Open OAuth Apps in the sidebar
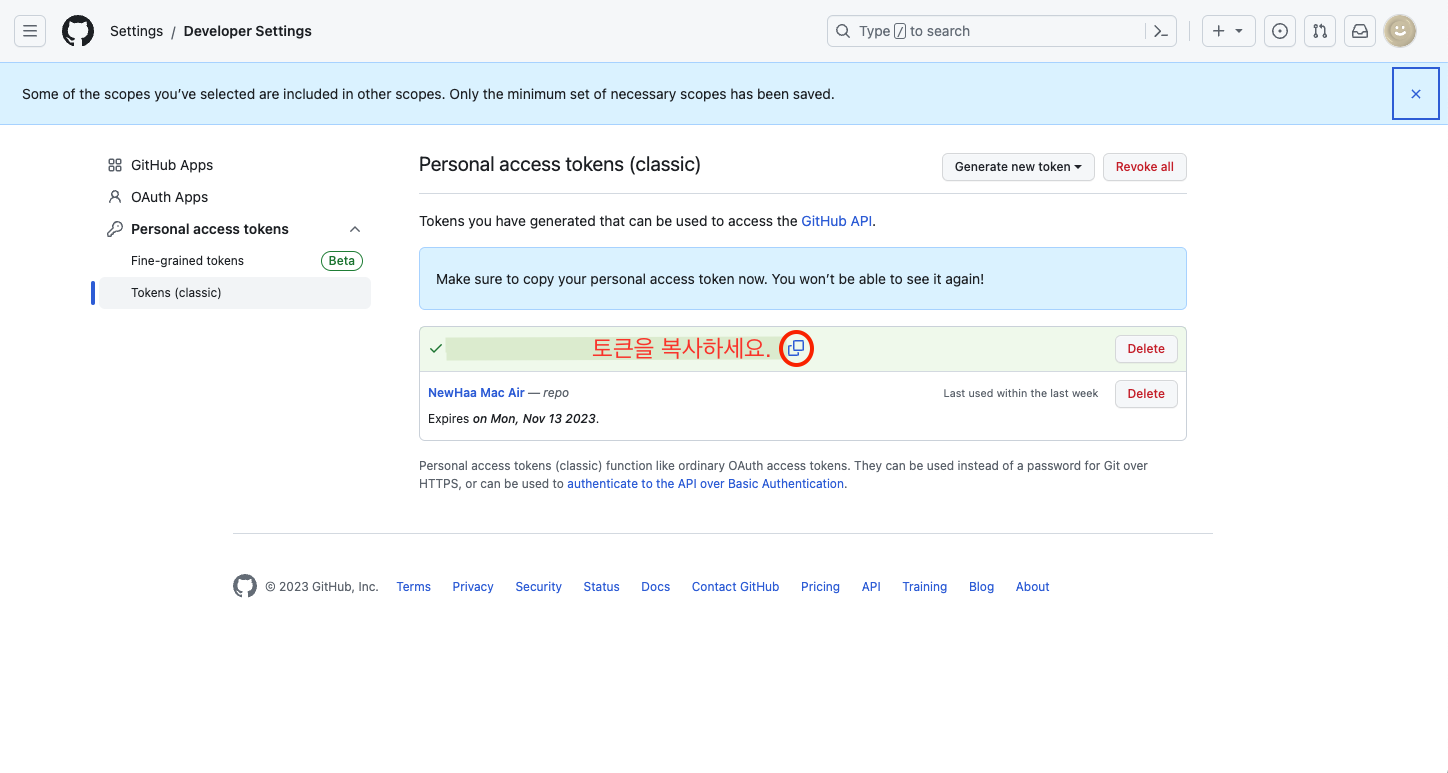Screen dimensions: 1448x773 tap(235, 197)
